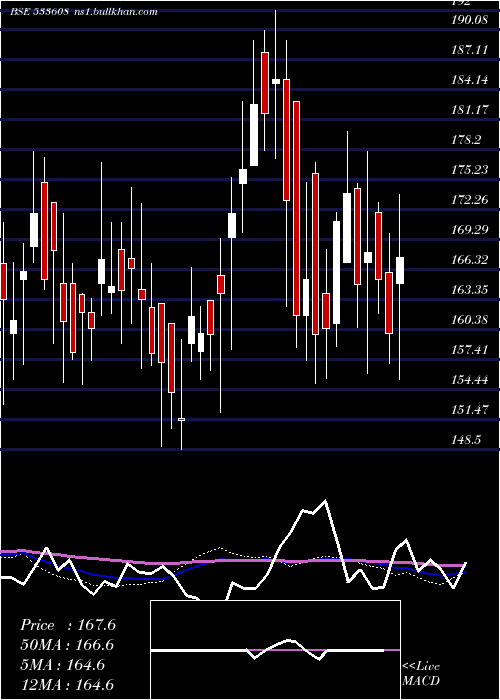Screen dimensions: 500x700
Task: Click inside the MACD inset chart box
Action: [x=275, y=650]
